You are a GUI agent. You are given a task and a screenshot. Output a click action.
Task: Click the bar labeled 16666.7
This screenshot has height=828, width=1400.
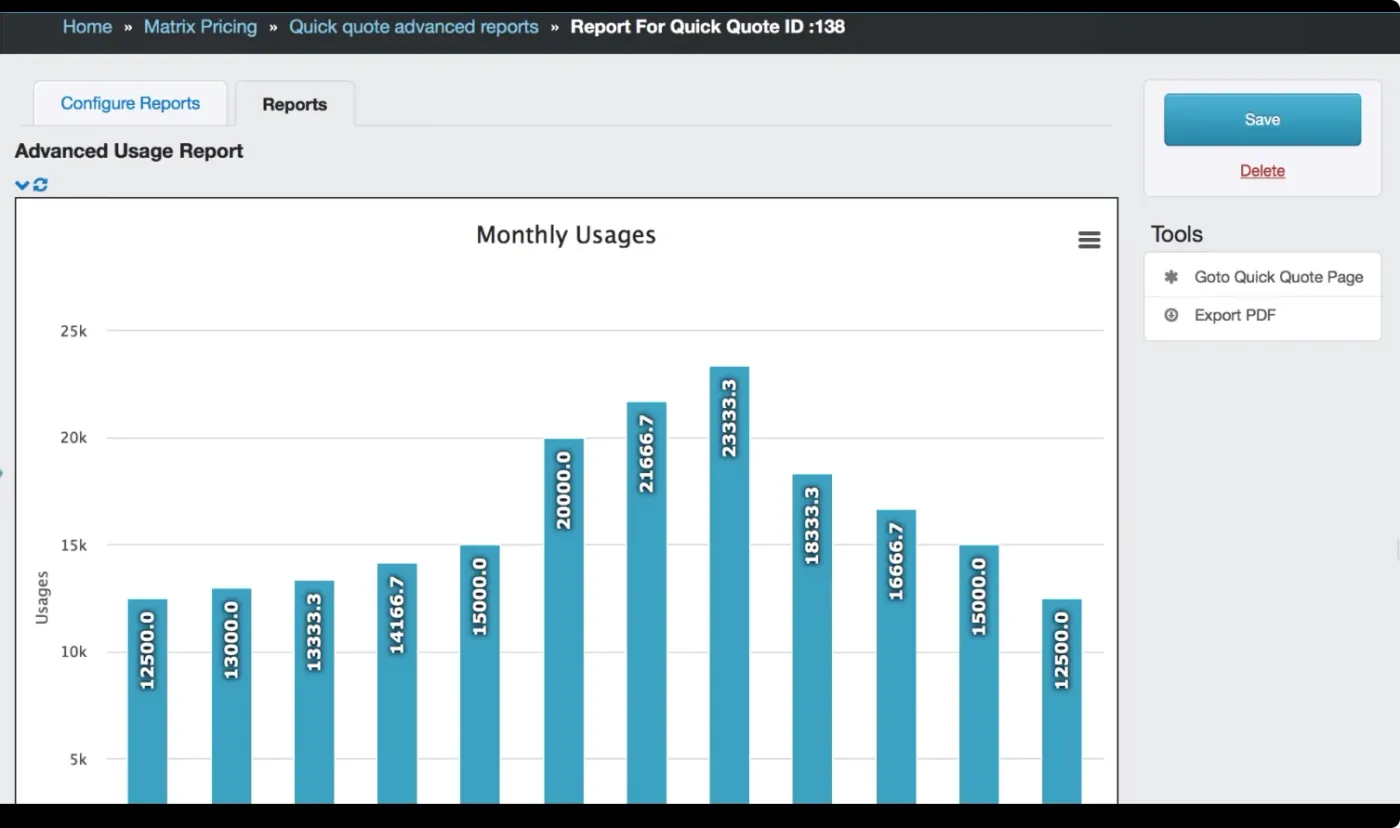pyautogui.click(x=896, y=657)
